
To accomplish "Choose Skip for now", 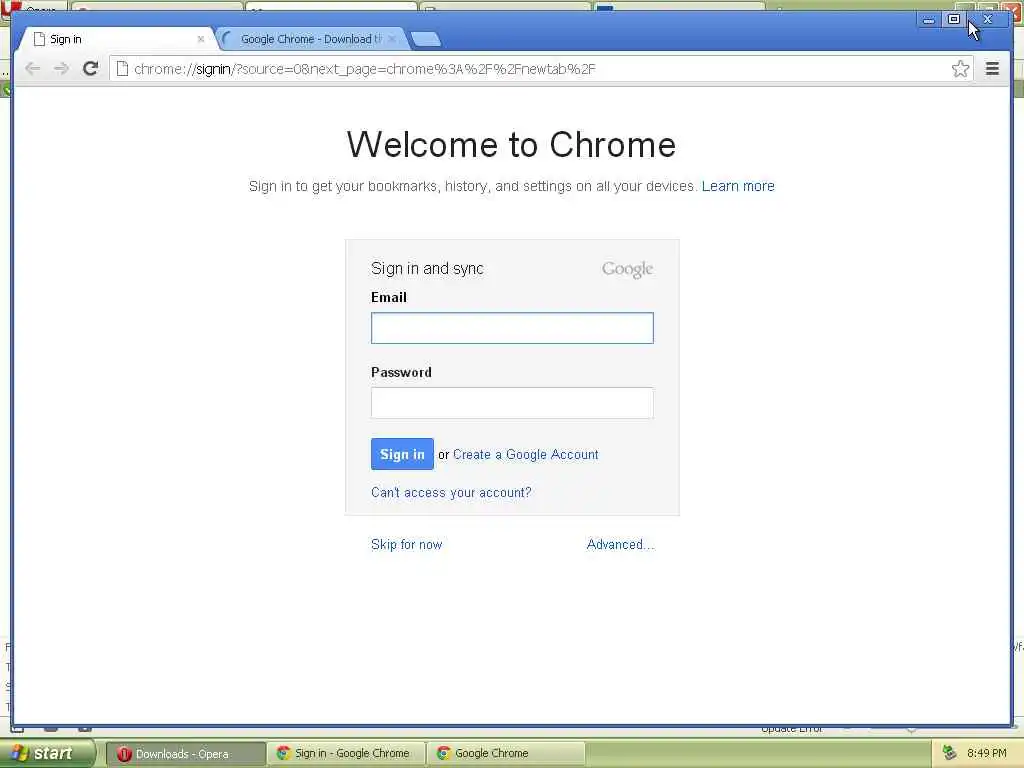I will pyautogui.click(x=406, y=545).
